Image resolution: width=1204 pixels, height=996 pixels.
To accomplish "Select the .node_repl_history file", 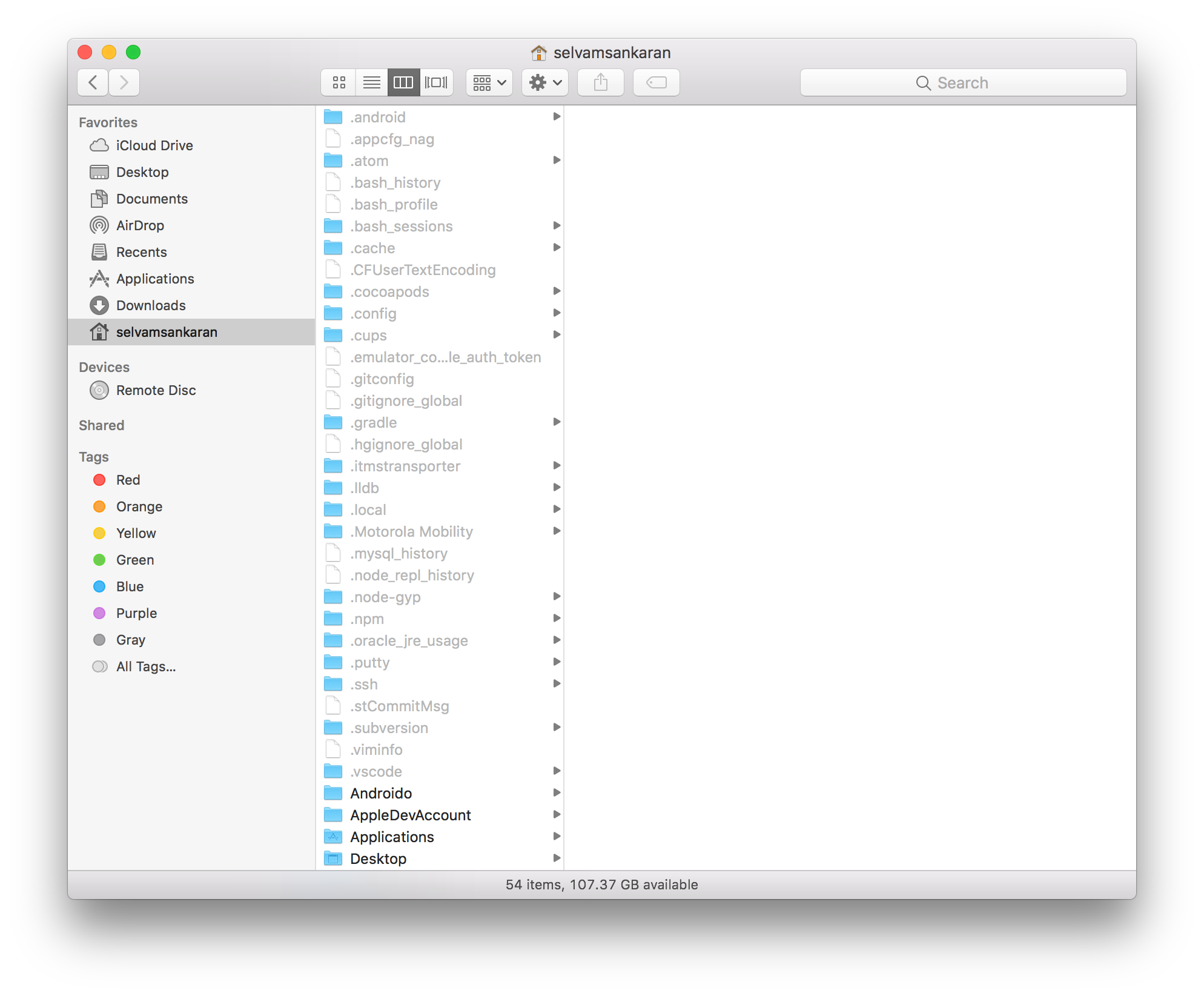I will (440, 576).
